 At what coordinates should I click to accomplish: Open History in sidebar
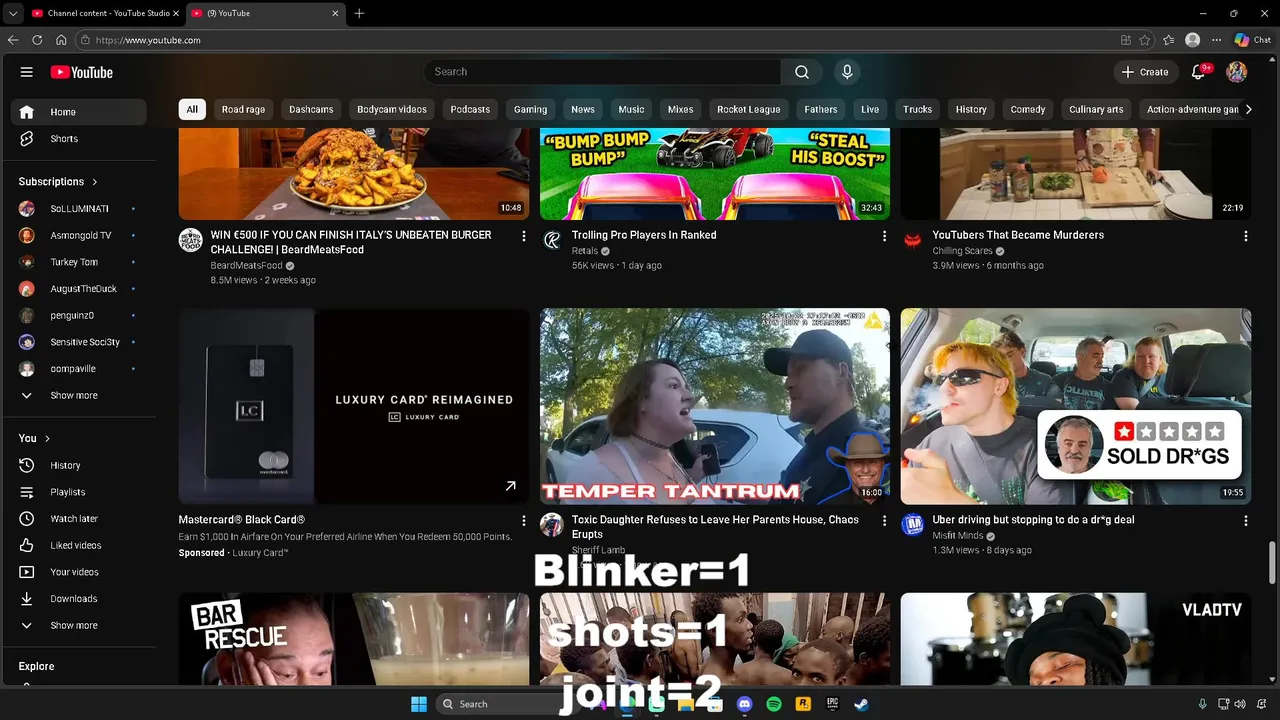80,465
